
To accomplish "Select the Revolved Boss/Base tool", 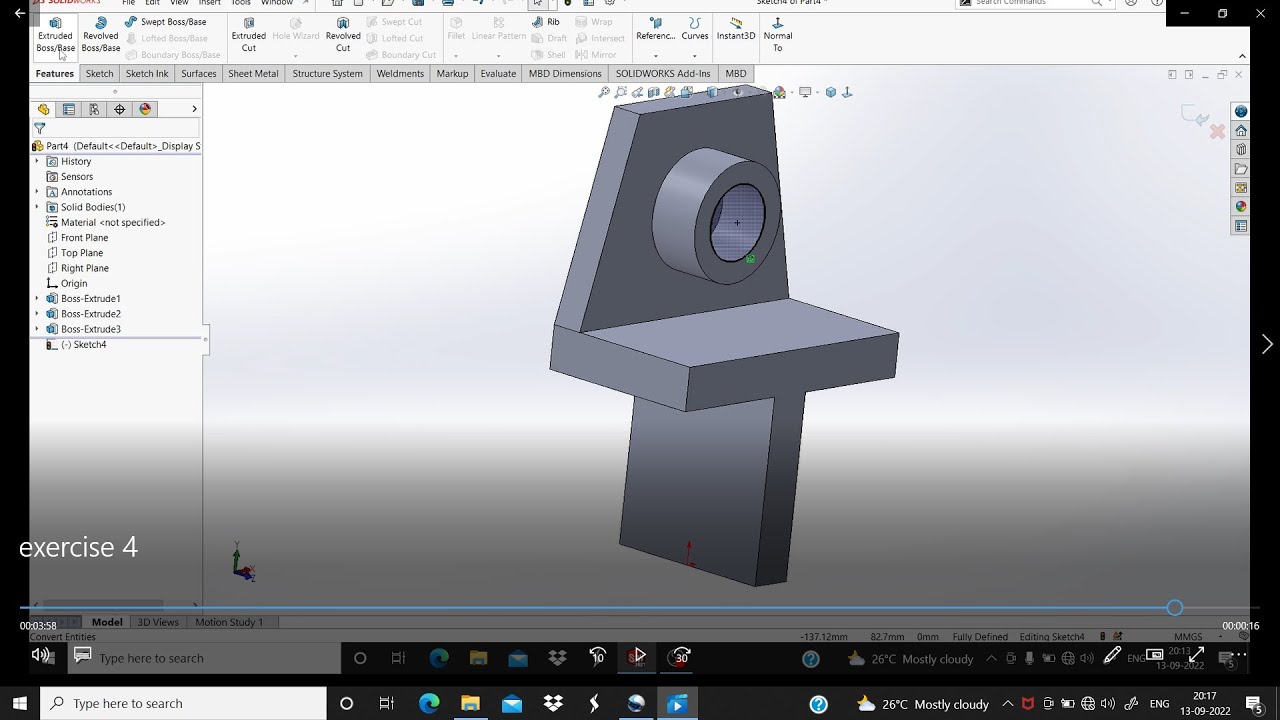I will coord(101,35).
